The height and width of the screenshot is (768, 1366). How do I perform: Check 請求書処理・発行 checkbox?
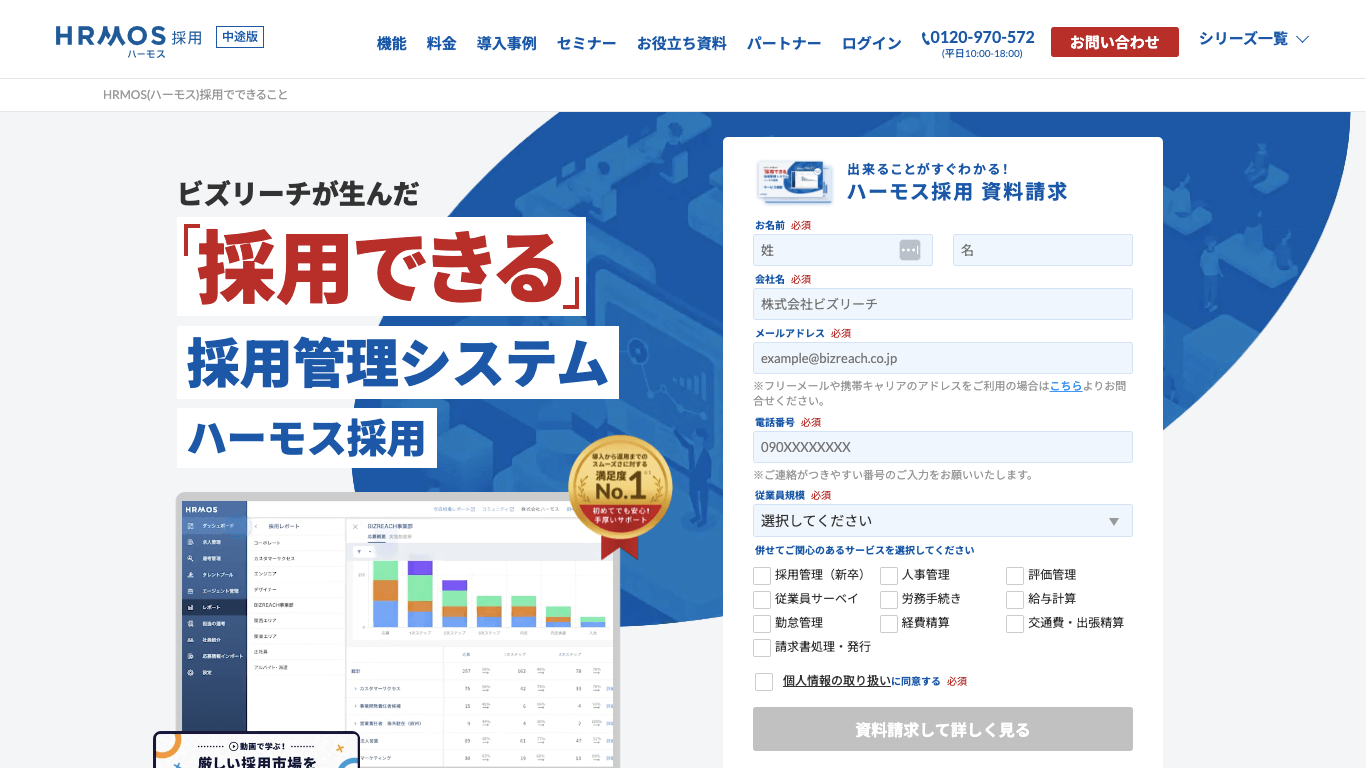coord(762,647)
